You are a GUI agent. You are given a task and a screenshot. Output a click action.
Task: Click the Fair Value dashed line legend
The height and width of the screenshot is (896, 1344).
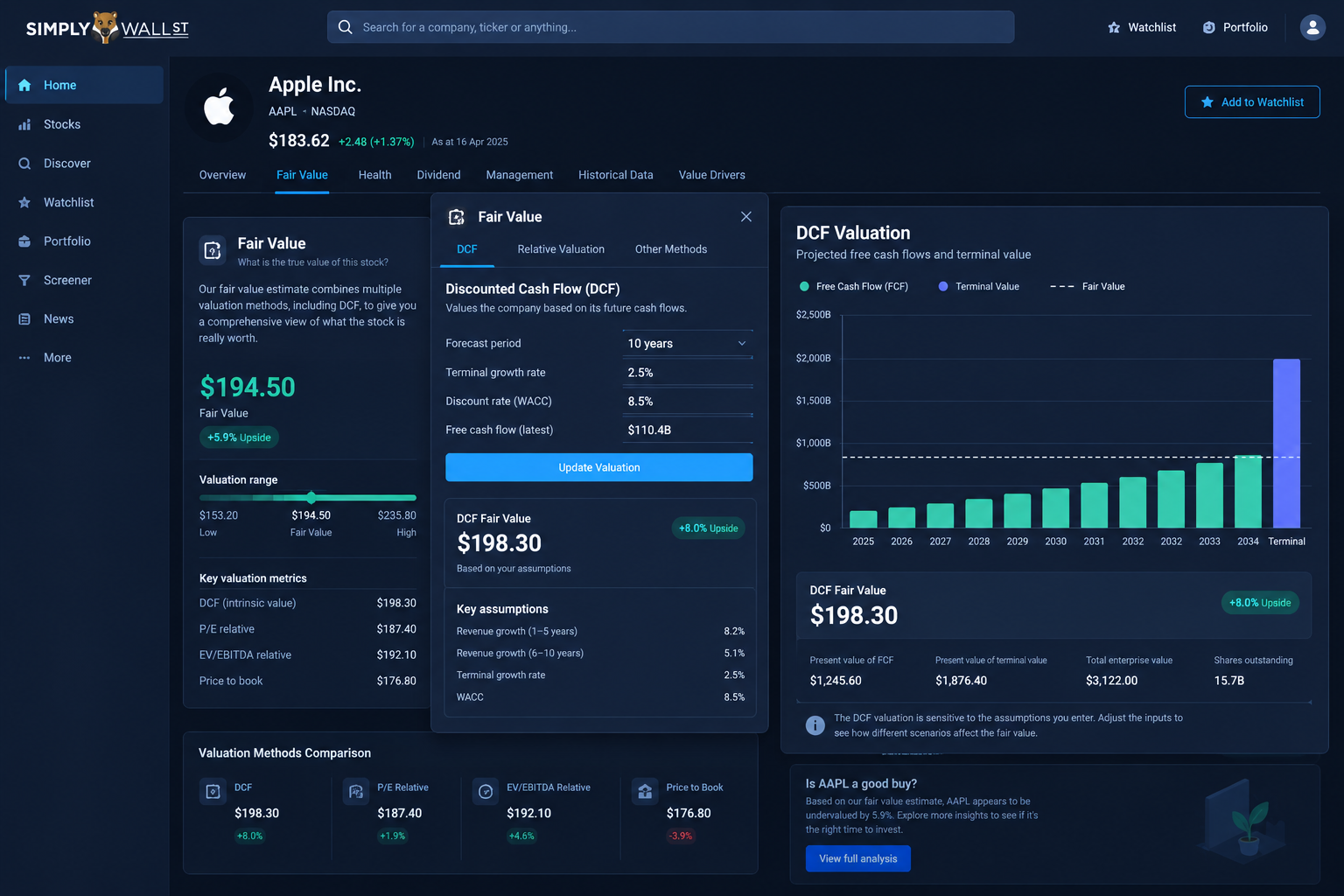[x=1088, y=286]
